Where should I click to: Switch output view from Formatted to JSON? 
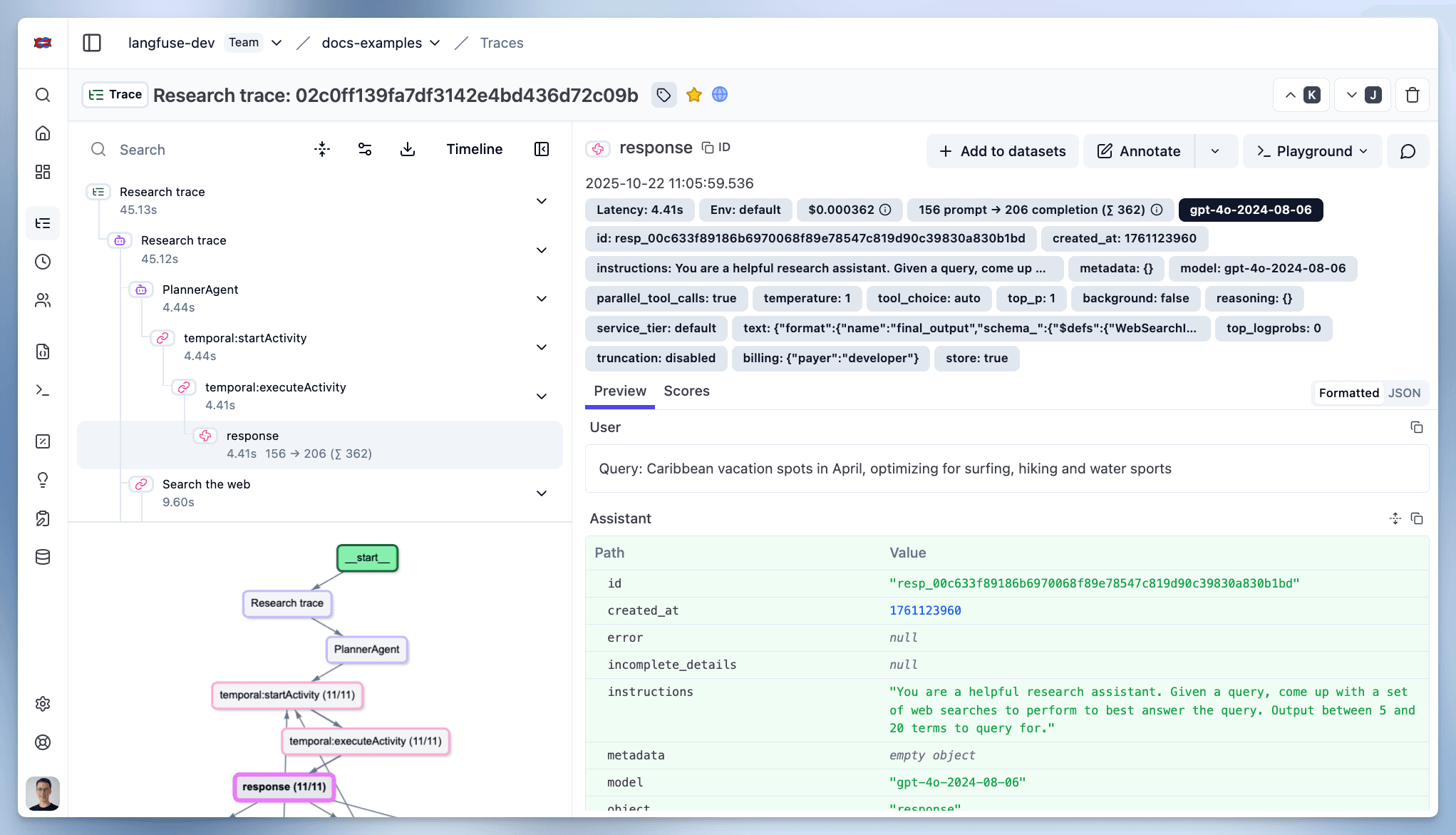tap(1403, 393)
